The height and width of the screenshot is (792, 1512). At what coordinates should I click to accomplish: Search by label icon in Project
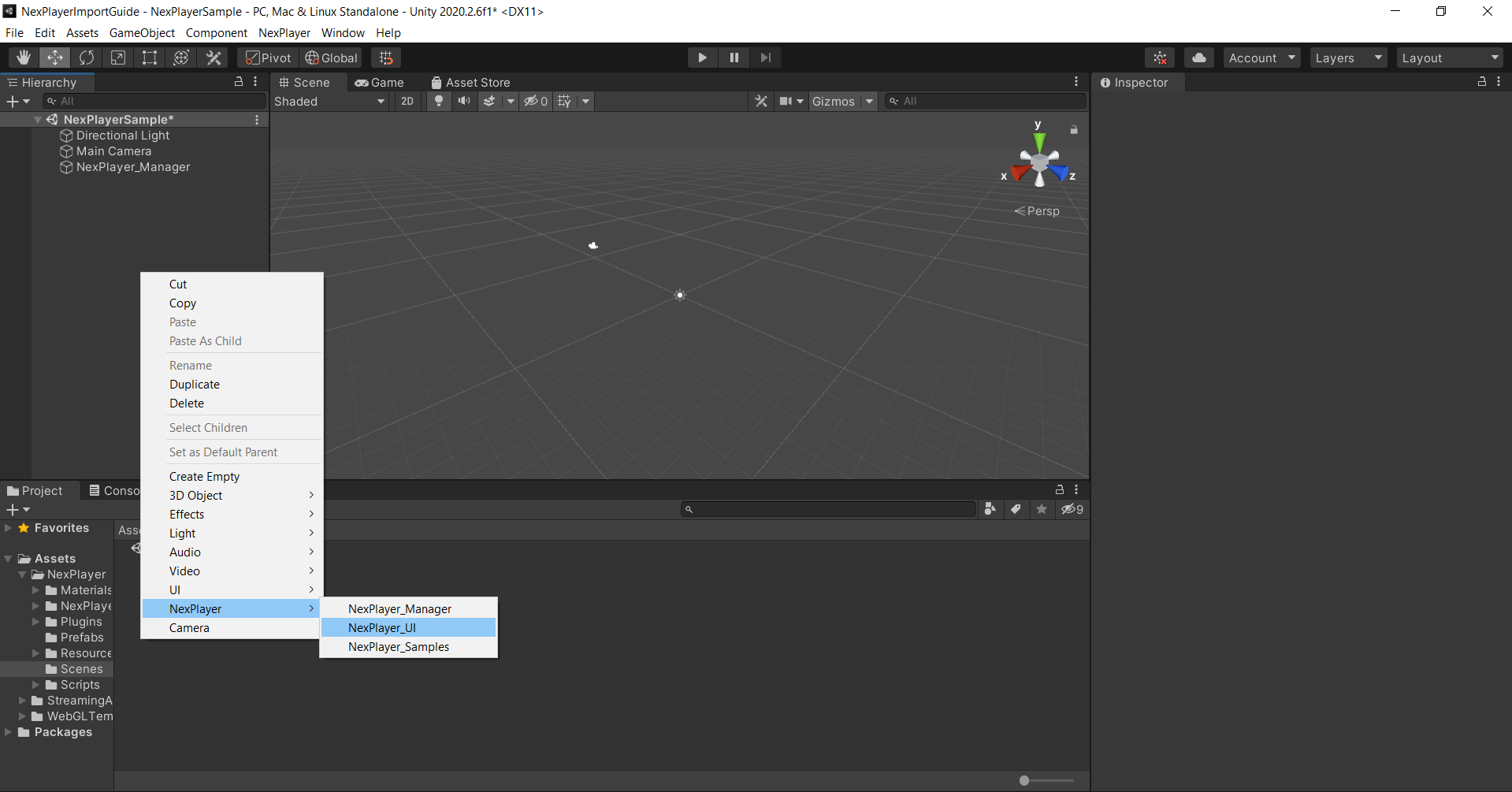(1016, 509)
